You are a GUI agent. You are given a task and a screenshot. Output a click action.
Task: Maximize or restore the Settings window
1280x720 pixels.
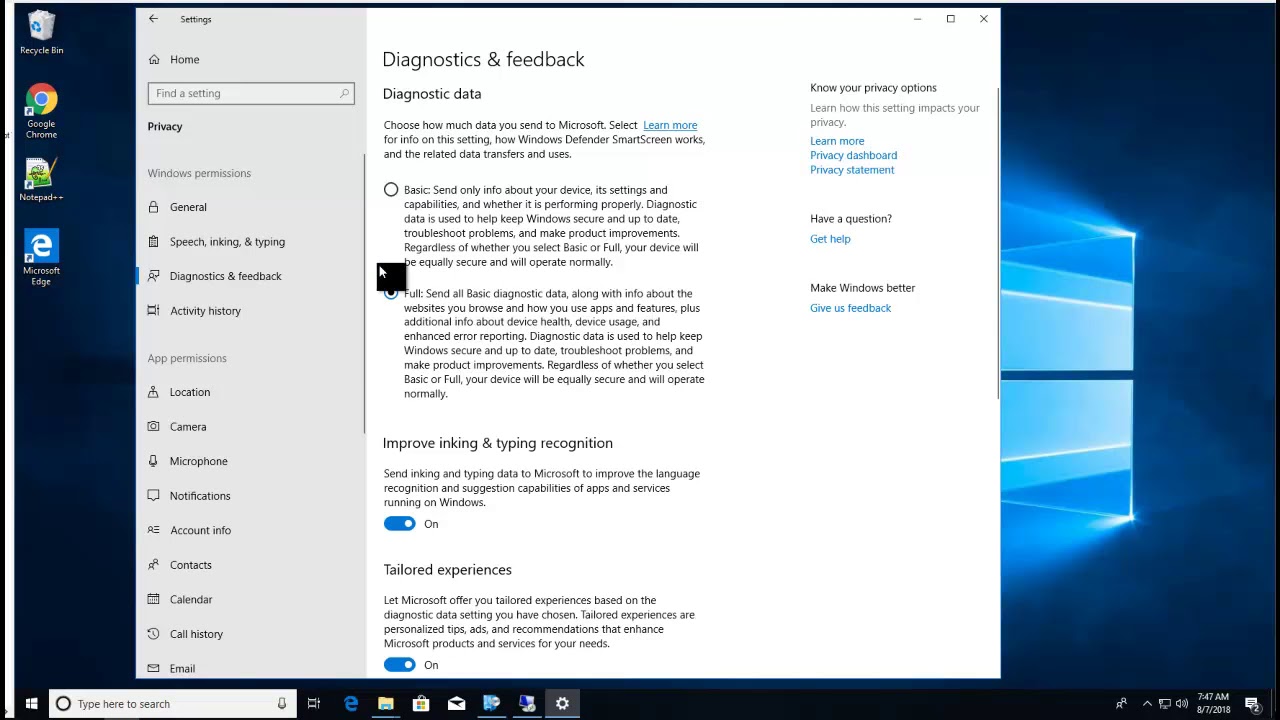(951, 19)
